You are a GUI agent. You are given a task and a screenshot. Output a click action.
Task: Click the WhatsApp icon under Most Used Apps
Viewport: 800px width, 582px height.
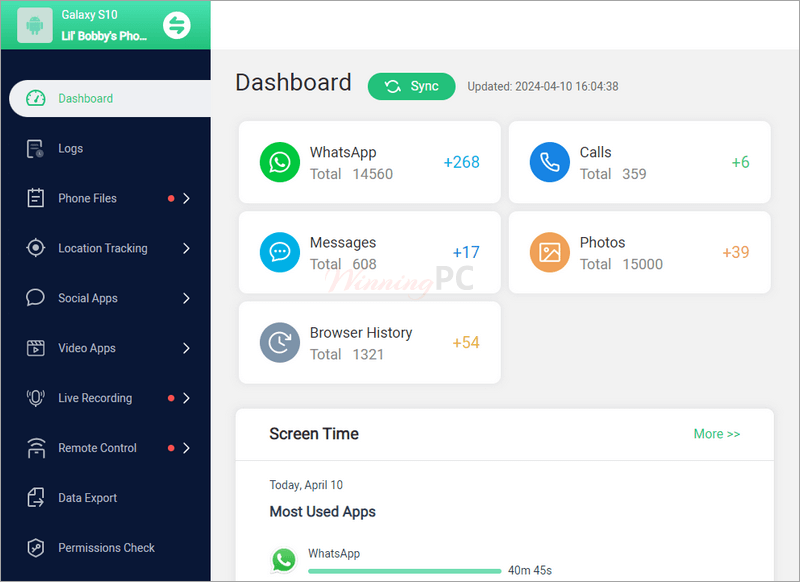(284, 560)
